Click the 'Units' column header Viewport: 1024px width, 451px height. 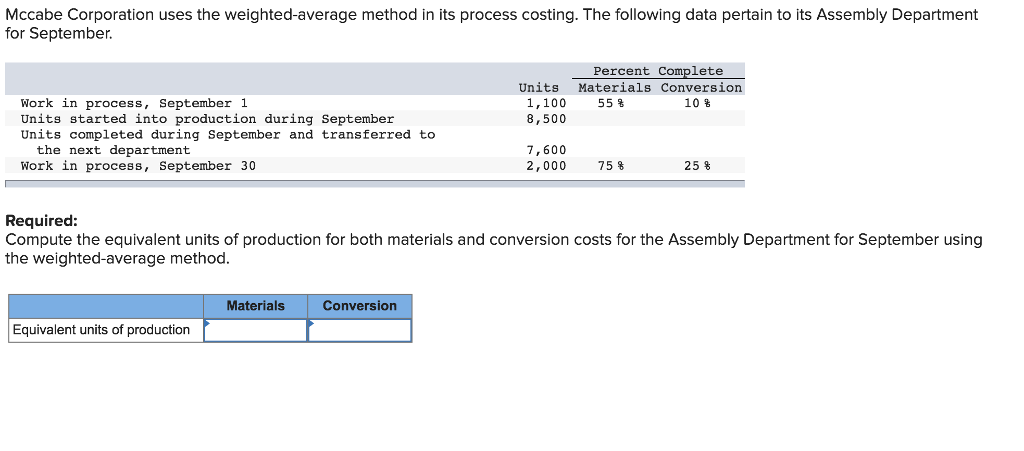539,87
